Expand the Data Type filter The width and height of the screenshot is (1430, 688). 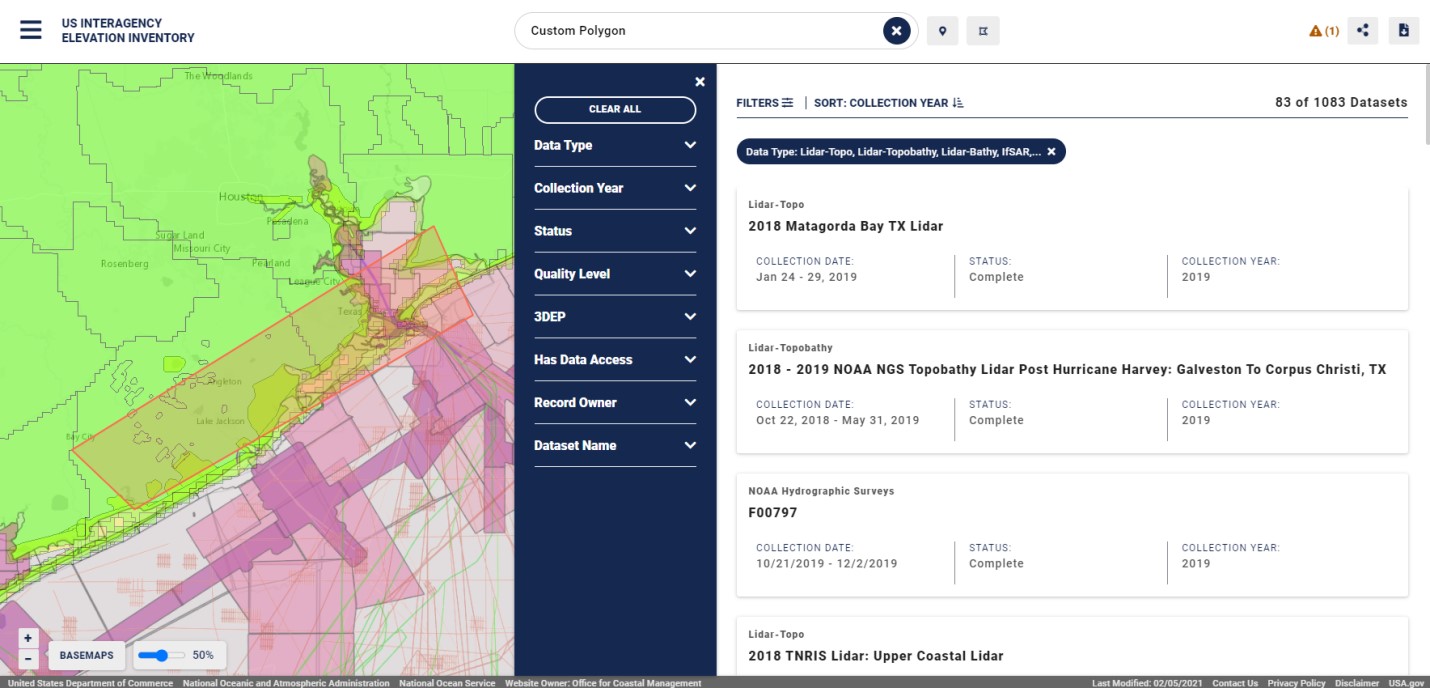615,145
